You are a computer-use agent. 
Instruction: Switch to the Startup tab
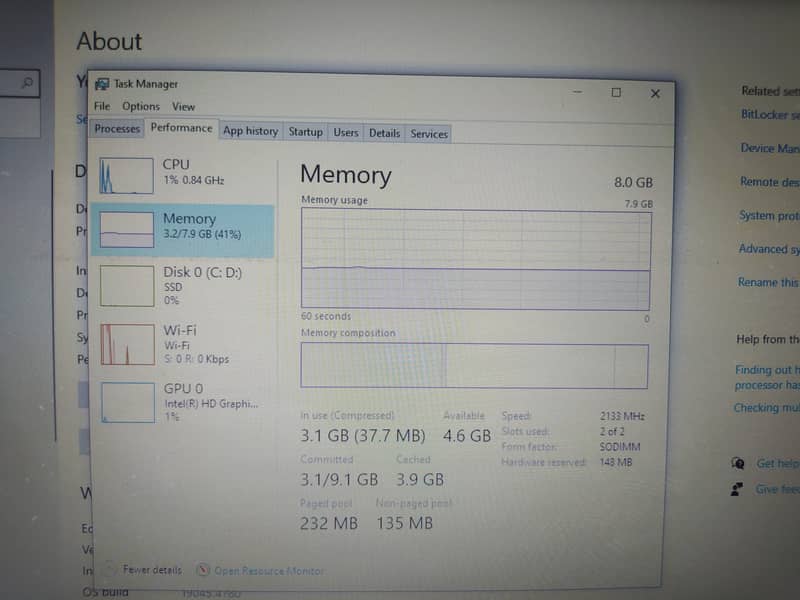click(x=306, y=132)
